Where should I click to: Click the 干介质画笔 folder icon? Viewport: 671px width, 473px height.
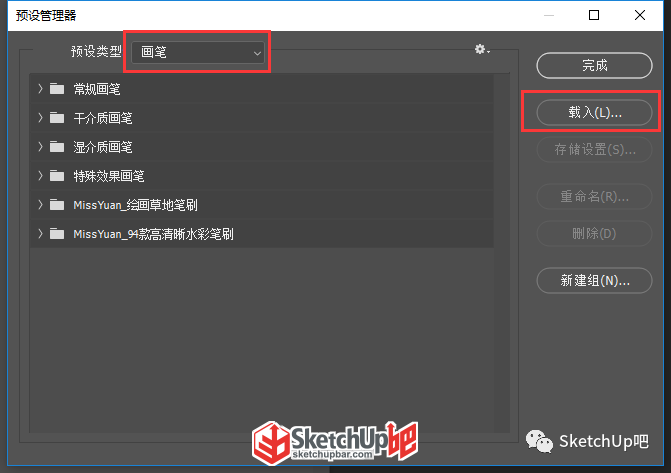57,118
